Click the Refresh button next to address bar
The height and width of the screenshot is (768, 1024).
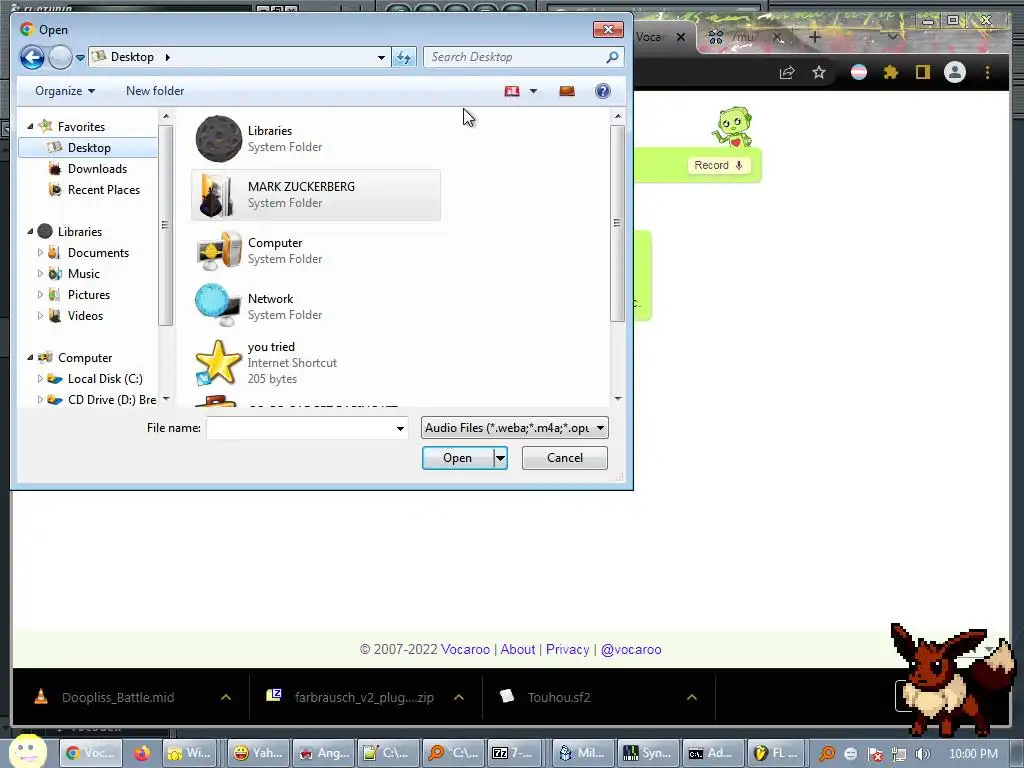[x=404, y=57]
